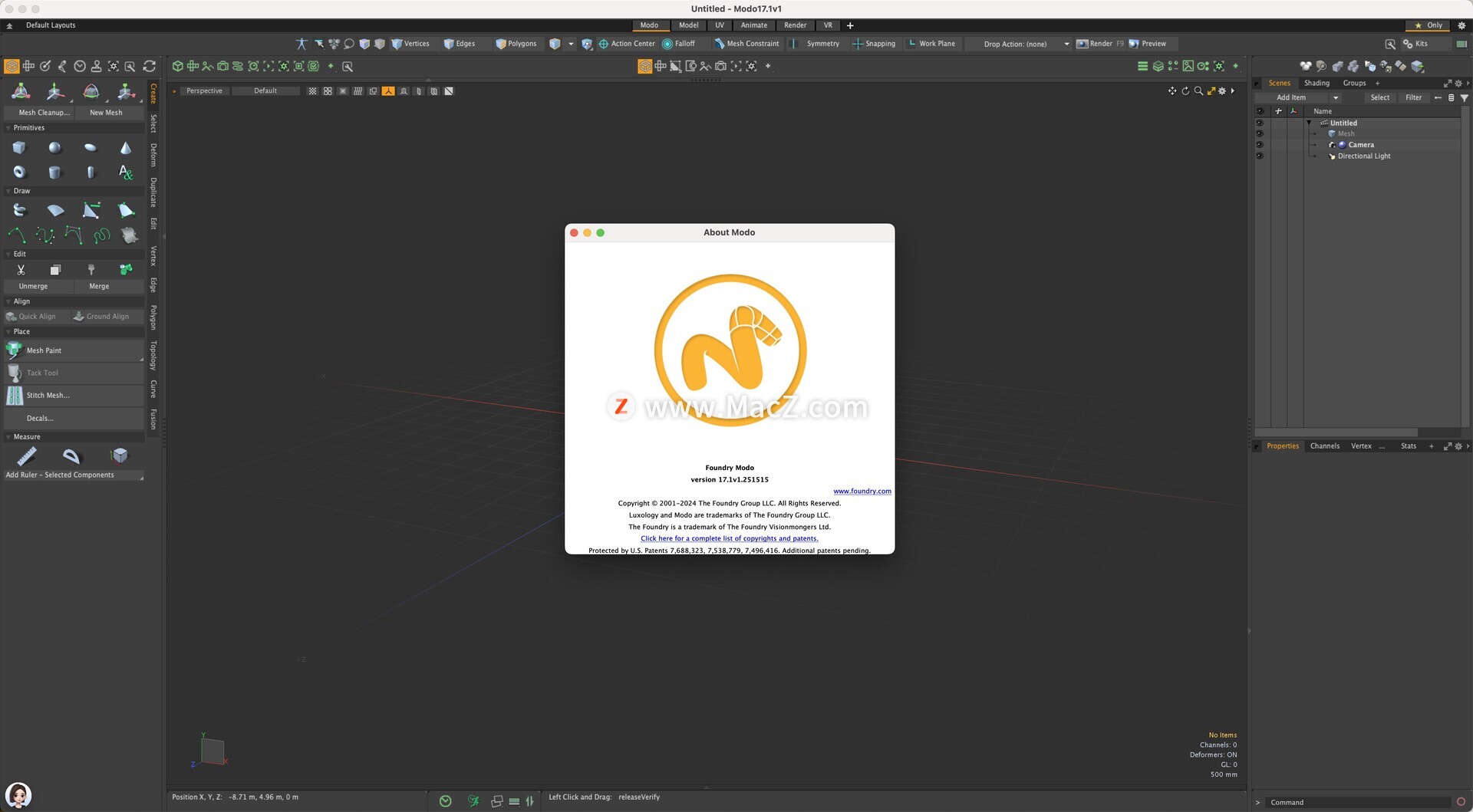Toggle visibility of the Untitled scene

[1259, 123]
